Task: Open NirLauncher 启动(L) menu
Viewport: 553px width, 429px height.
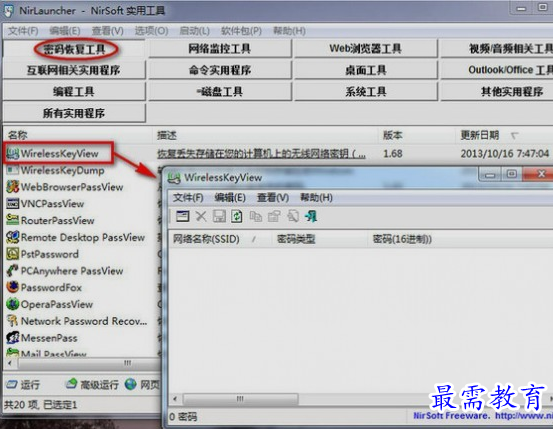Action: 194,31
